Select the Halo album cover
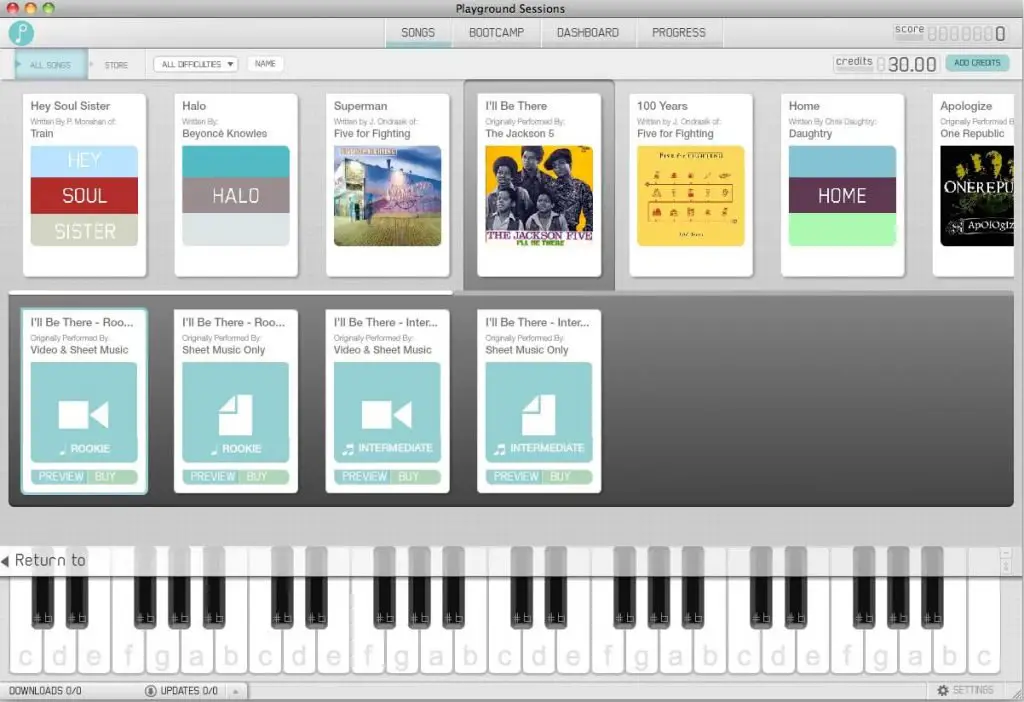Screen dimensions: 1024x702 pyautogui.click(x=236, y=196)
